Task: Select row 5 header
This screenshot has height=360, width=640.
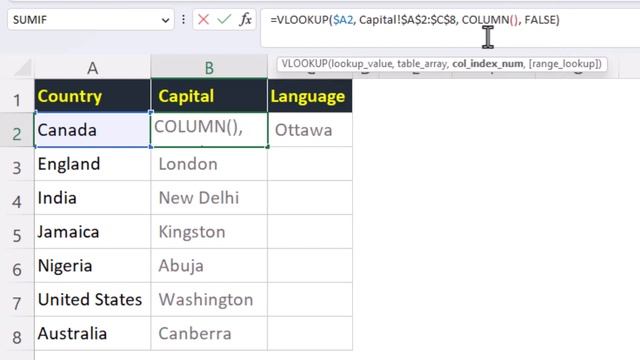Action: click(17, 231)
